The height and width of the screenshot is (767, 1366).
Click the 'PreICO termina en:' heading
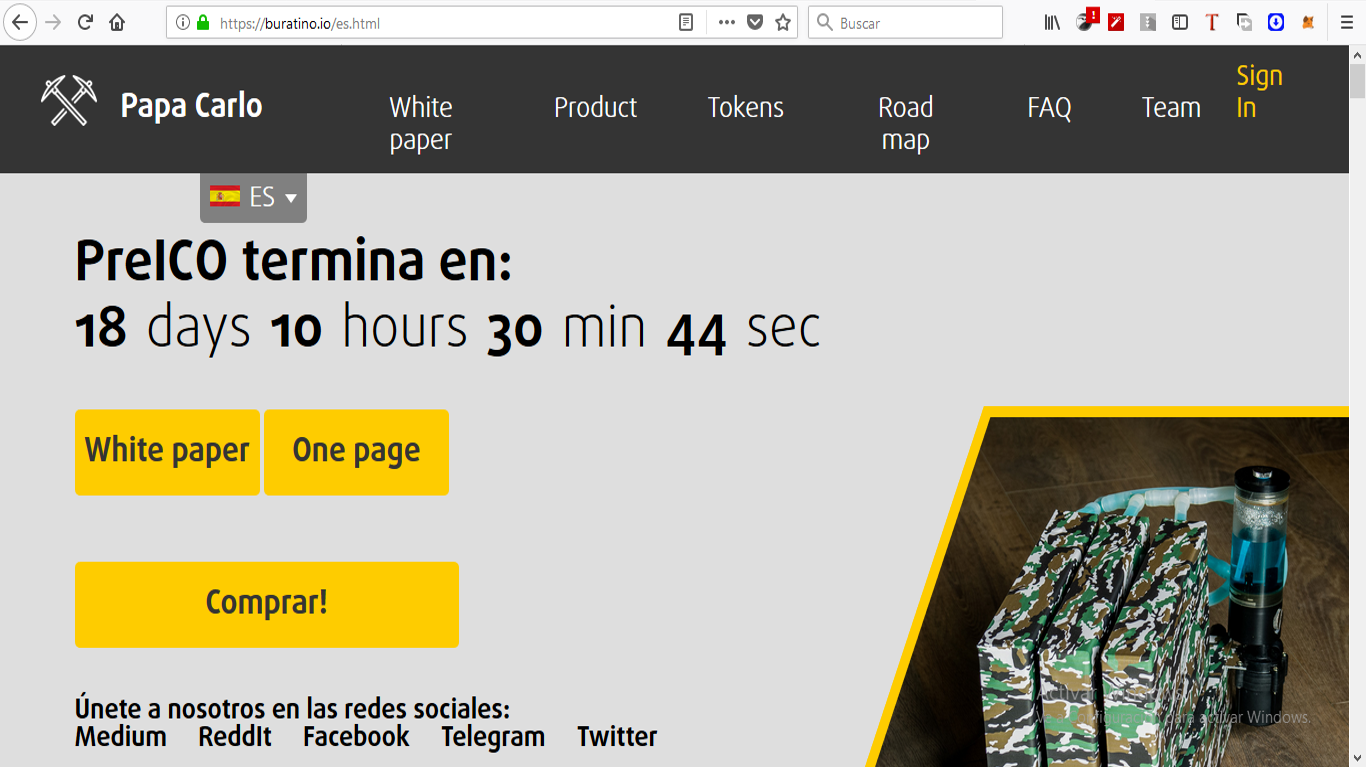(x=294, y=262)
